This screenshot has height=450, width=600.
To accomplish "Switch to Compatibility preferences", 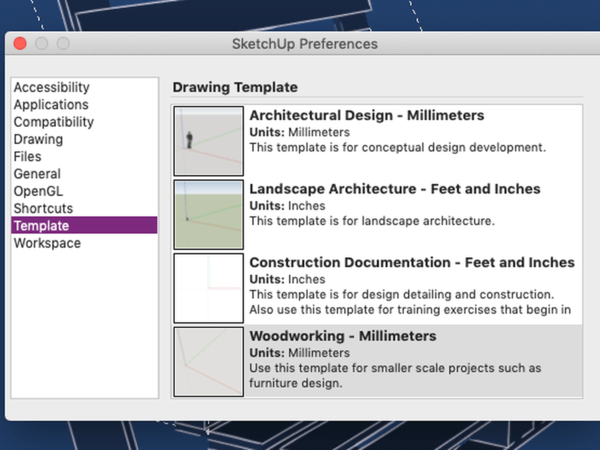I will 54,122.
